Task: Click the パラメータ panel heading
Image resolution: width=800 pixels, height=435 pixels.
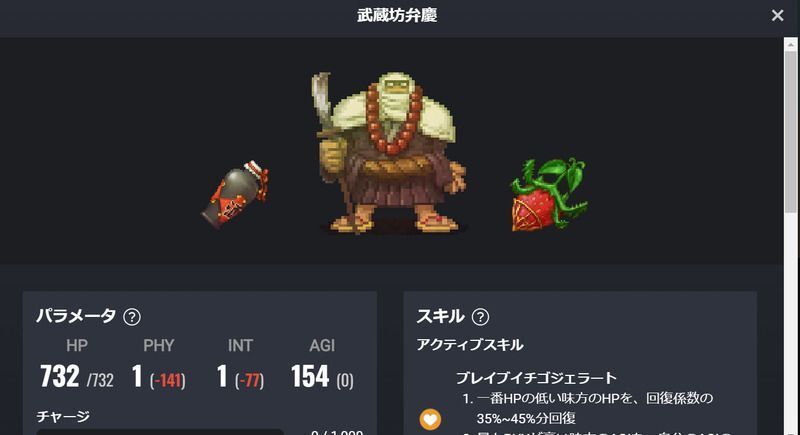Action: click(x=76, y=316)
